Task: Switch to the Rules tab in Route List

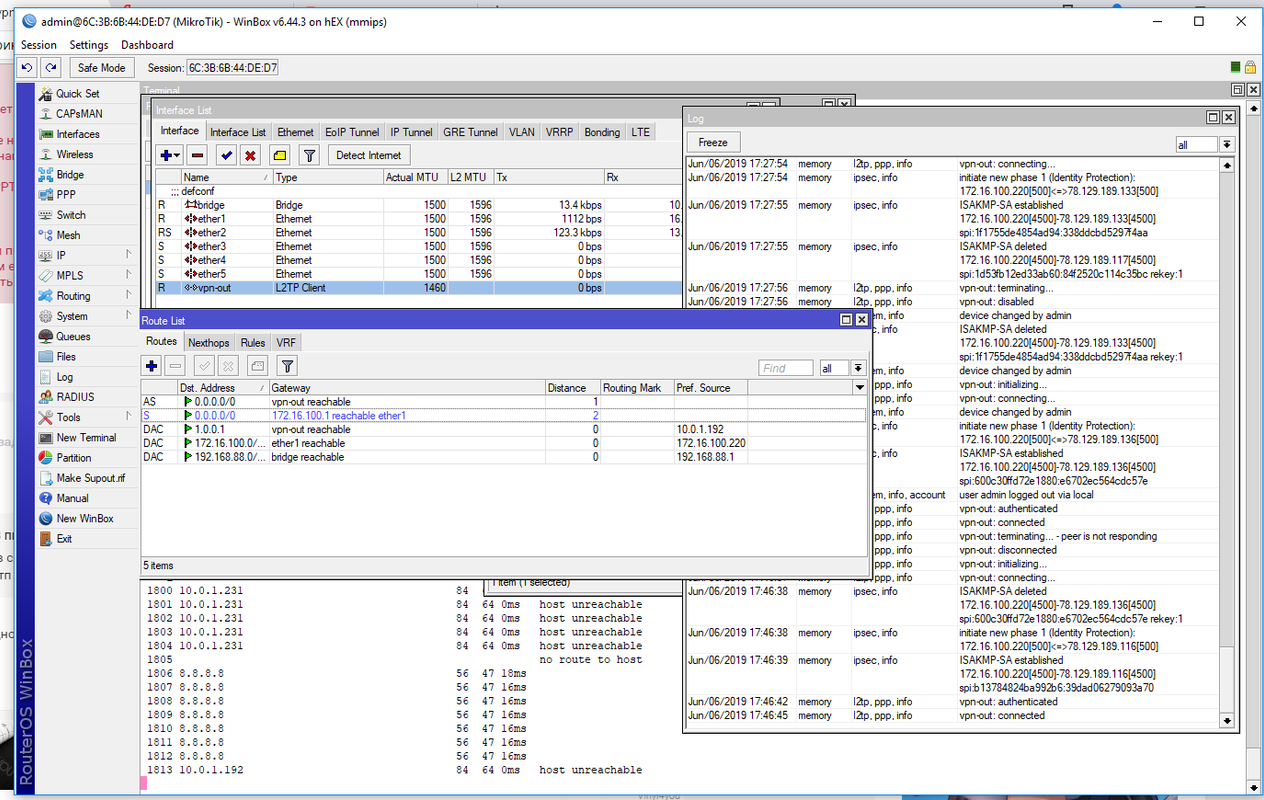Action: 252,343
